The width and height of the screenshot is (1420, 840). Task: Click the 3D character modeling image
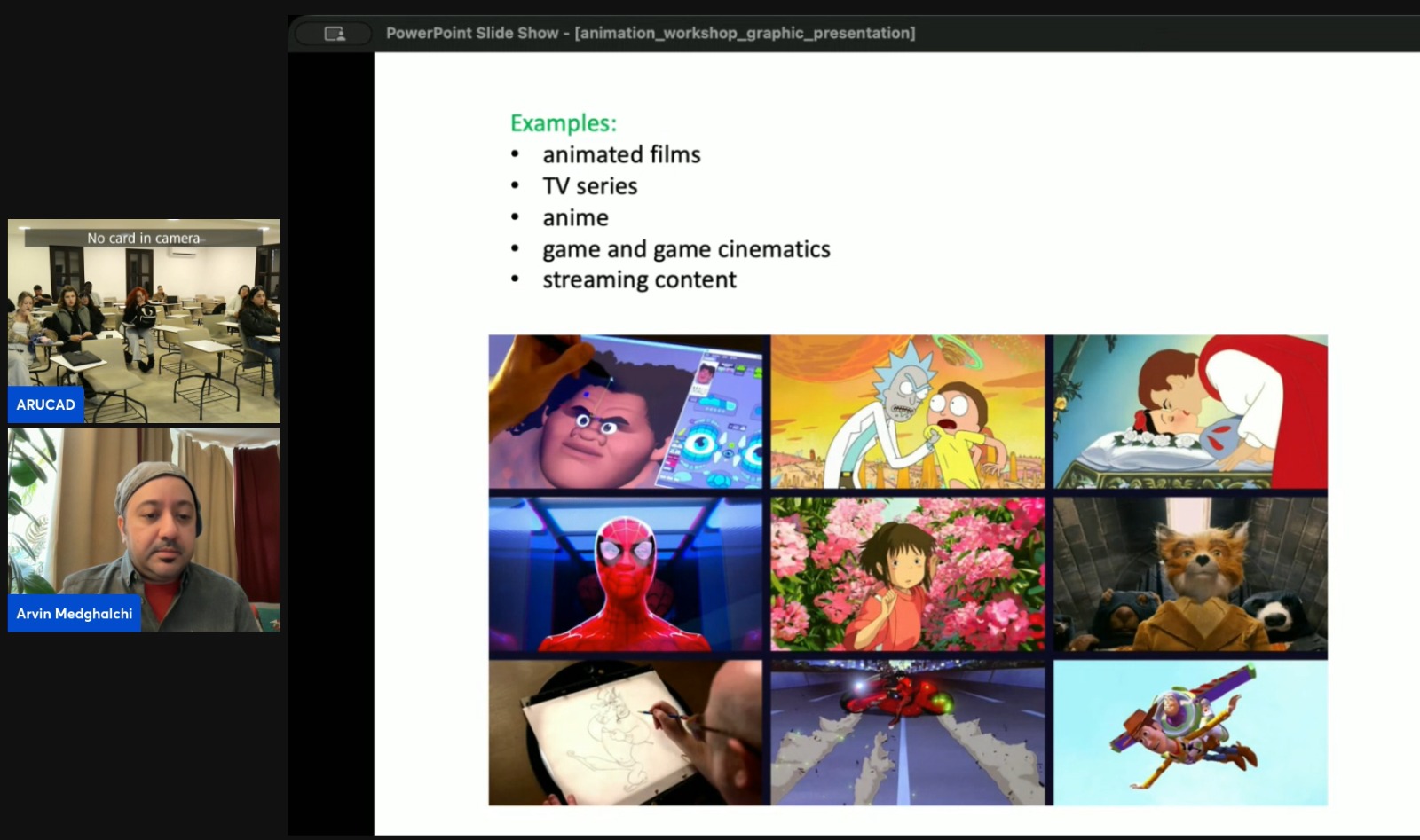coord(625,412)
